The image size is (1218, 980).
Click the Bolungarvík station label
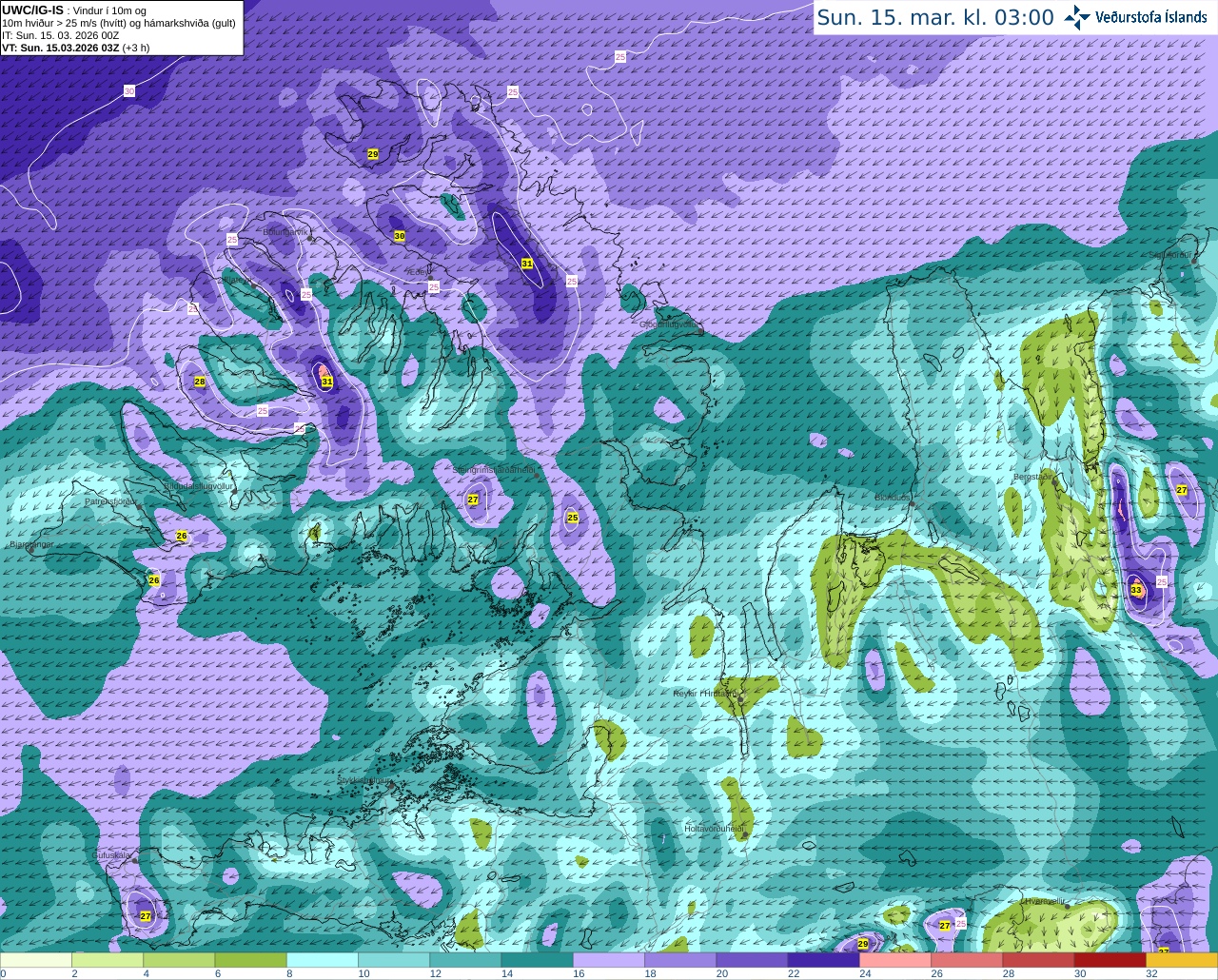pyautogui.click(x=285, y=231)
